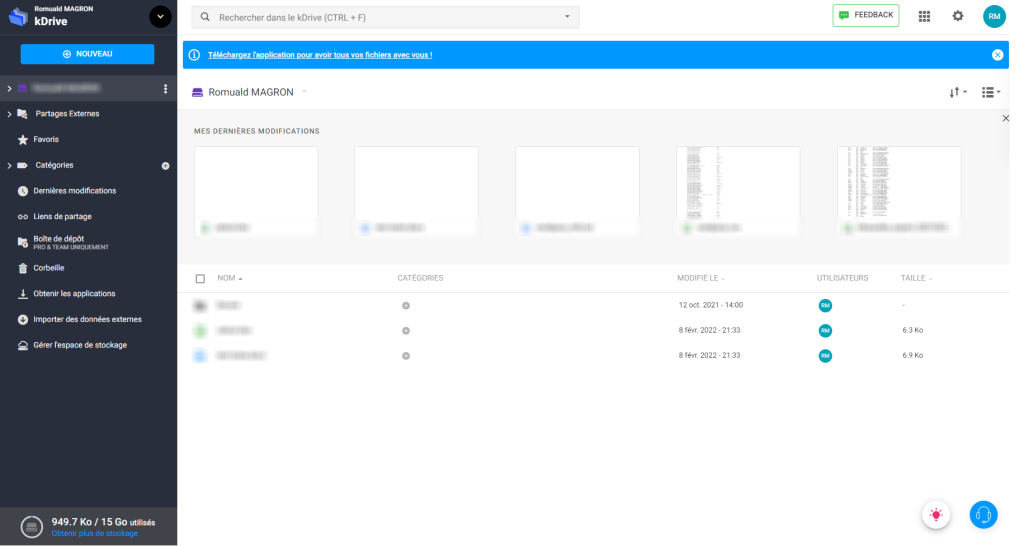Click the Boîte de dépôt folder icon
1024x546 pixels.
point(23,242)
